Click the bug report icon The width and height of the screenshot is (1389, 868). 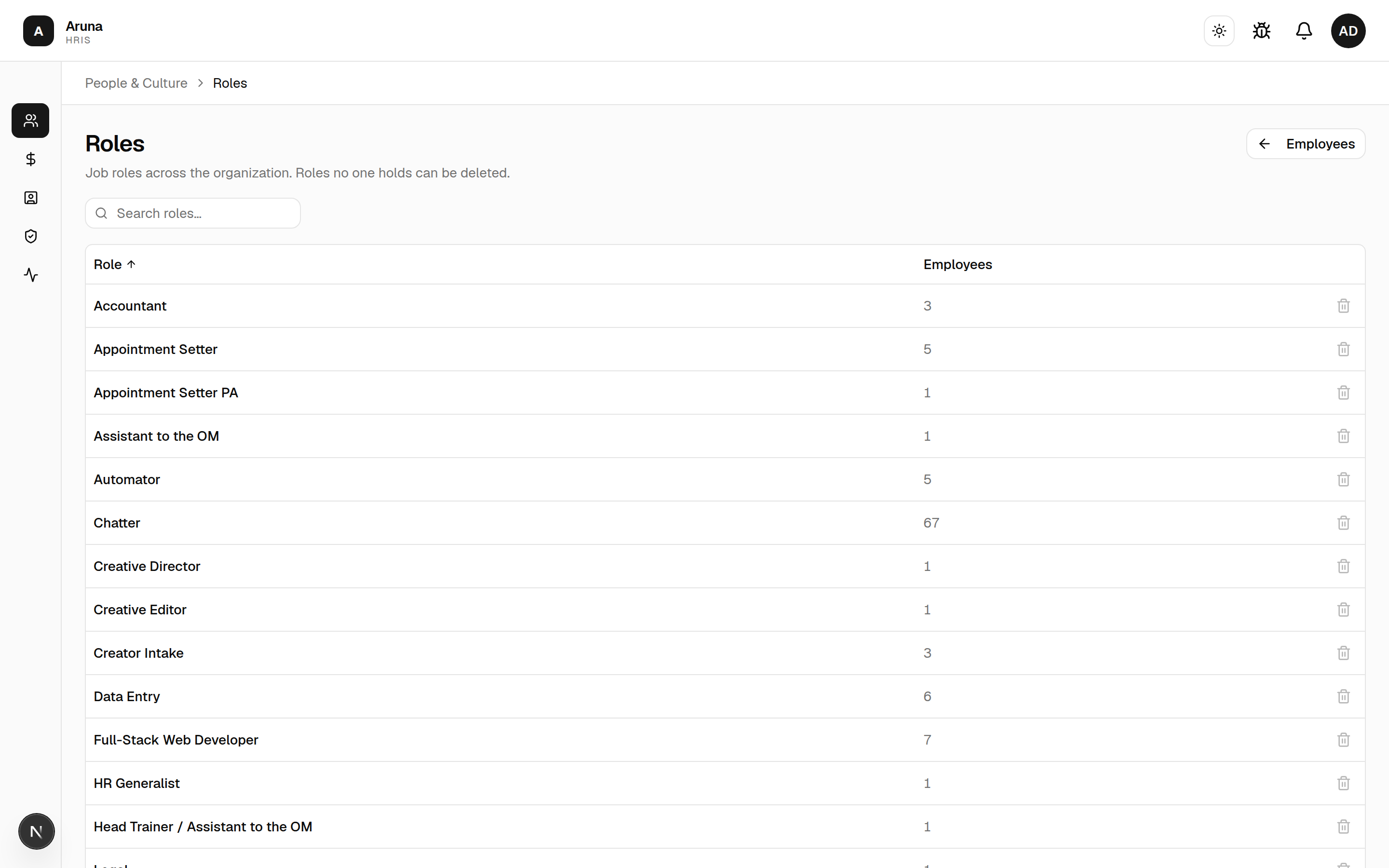click(x=1262, y=31)
